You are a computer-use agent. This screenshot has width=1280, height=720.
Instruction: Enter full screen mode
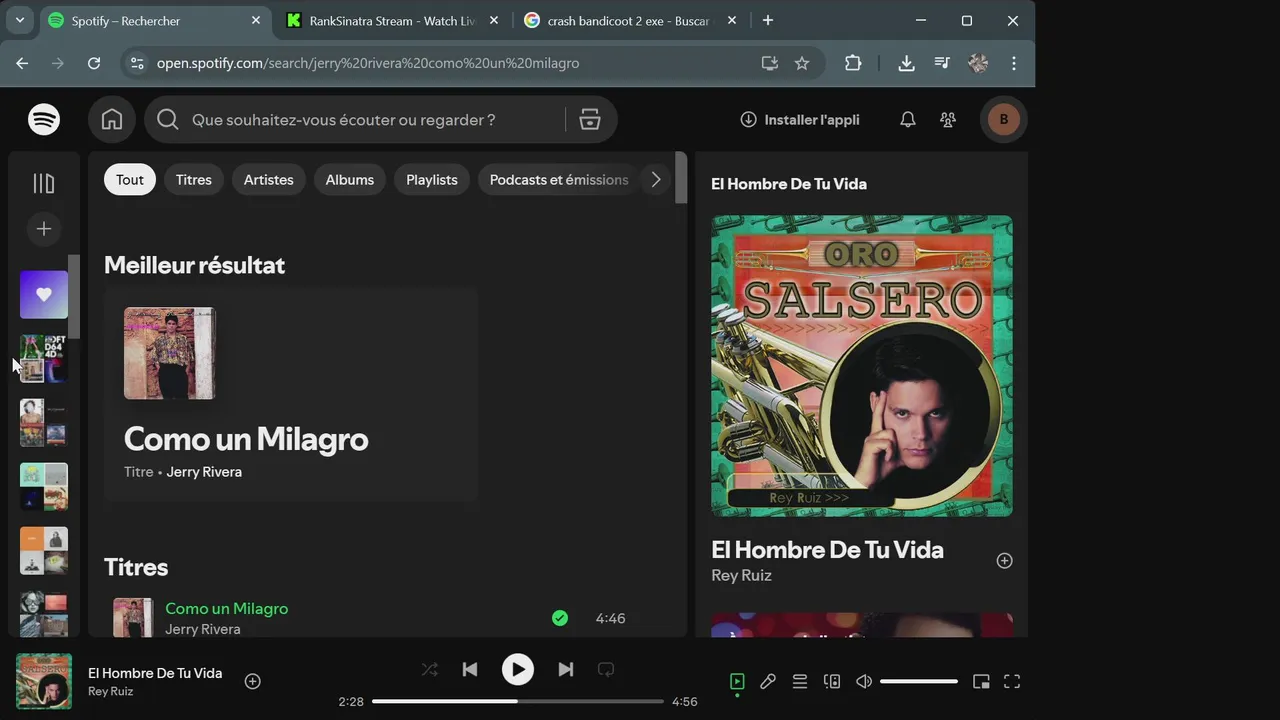1012,682
